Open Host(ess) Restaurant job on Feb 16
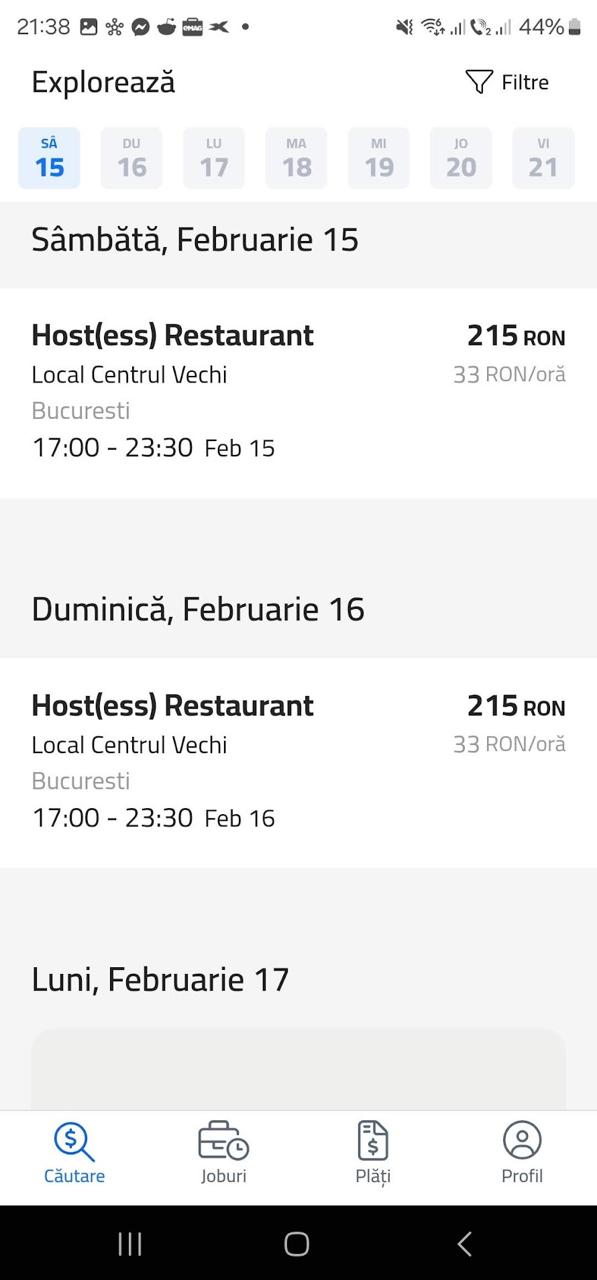The height and width of the screenshot is (1280, 597). click(x=298, y=763)
